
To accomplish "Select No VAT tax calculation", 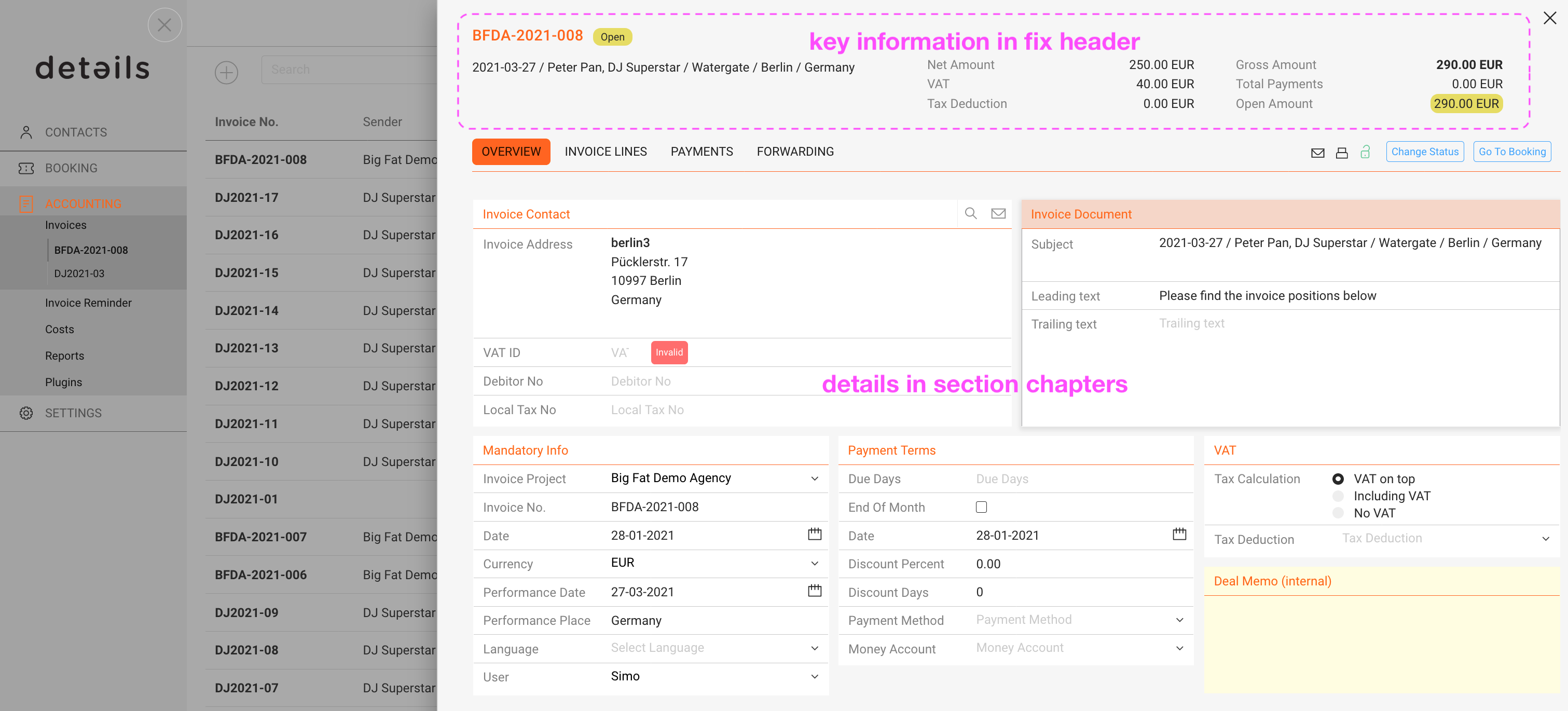I will tap(1338, 513).
